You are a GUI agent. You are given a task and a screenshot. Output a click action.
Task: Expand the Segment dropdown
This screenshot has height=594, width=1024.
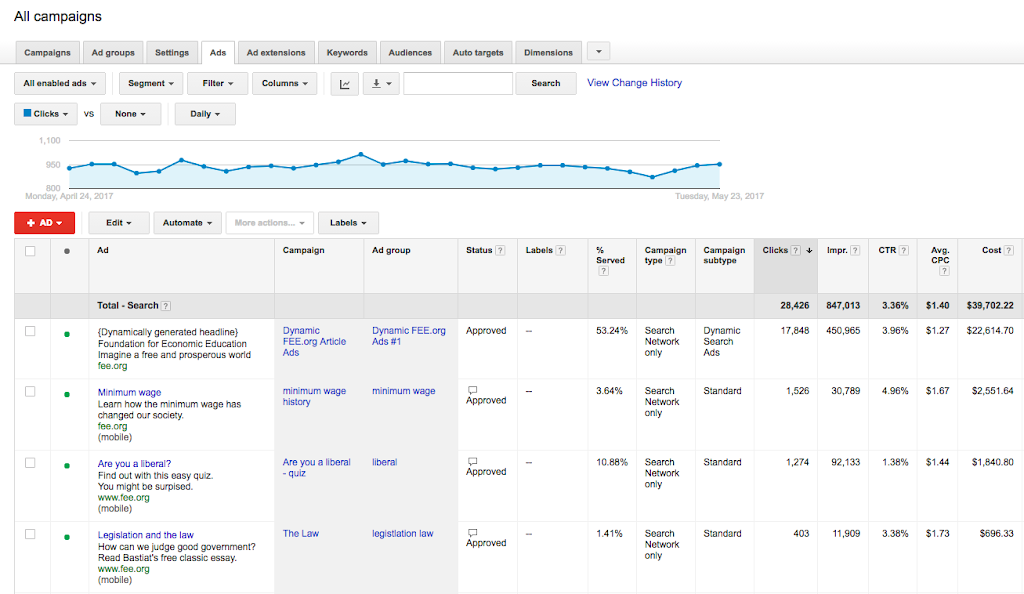pyautogui.click(x=151, y=84)
